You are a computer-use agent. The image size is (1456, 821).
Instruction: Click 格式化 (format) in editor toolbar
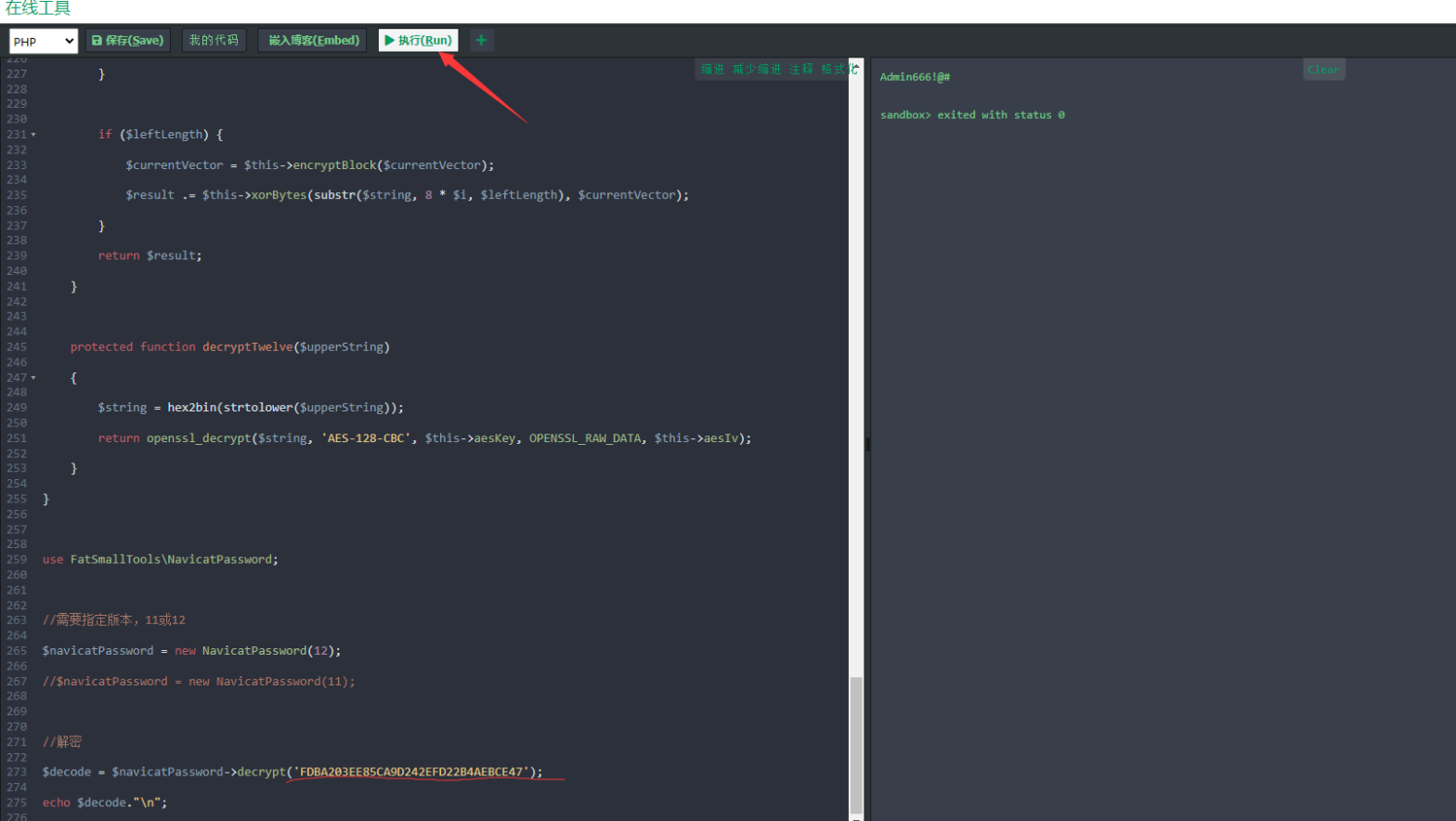pyautogui.click(x=836, y=69)
